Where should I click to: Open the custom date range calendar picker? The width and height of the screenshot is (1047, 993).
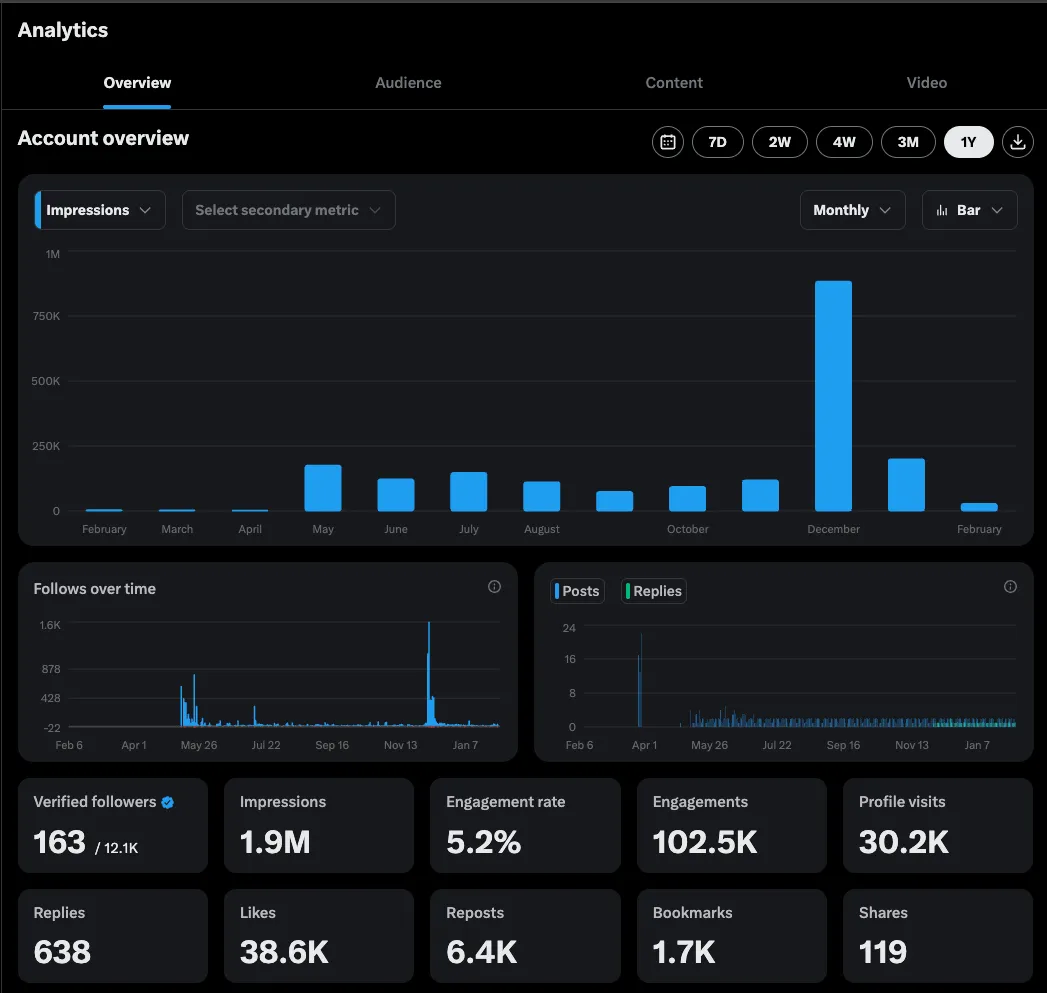click(x=667, y=142)
